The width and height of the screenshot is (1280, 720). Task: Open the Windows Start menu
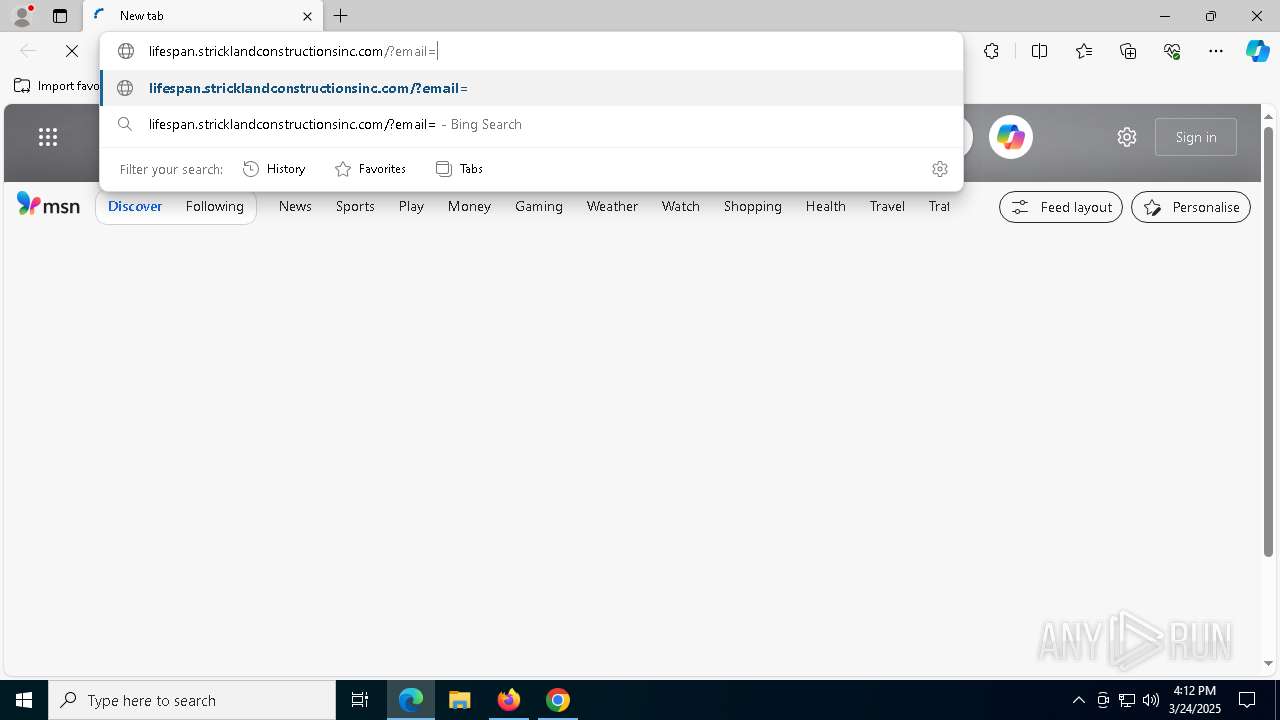point(24,700)
